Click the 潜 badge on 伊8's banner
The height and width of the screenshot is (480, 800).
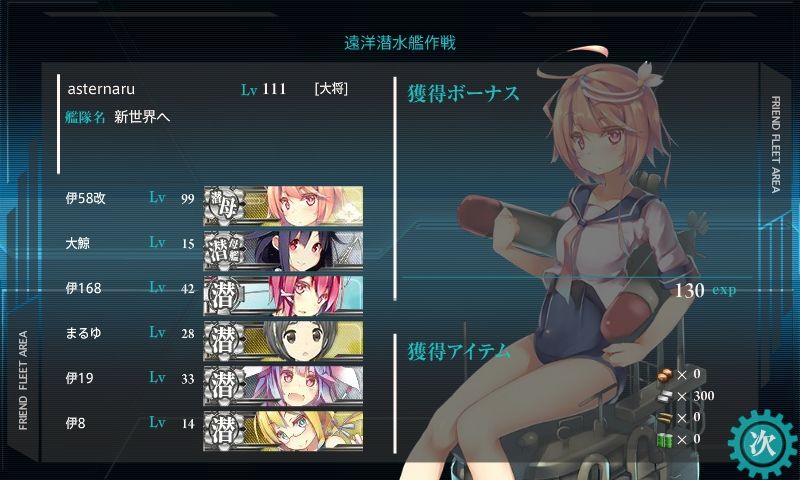tap(223, 431)
